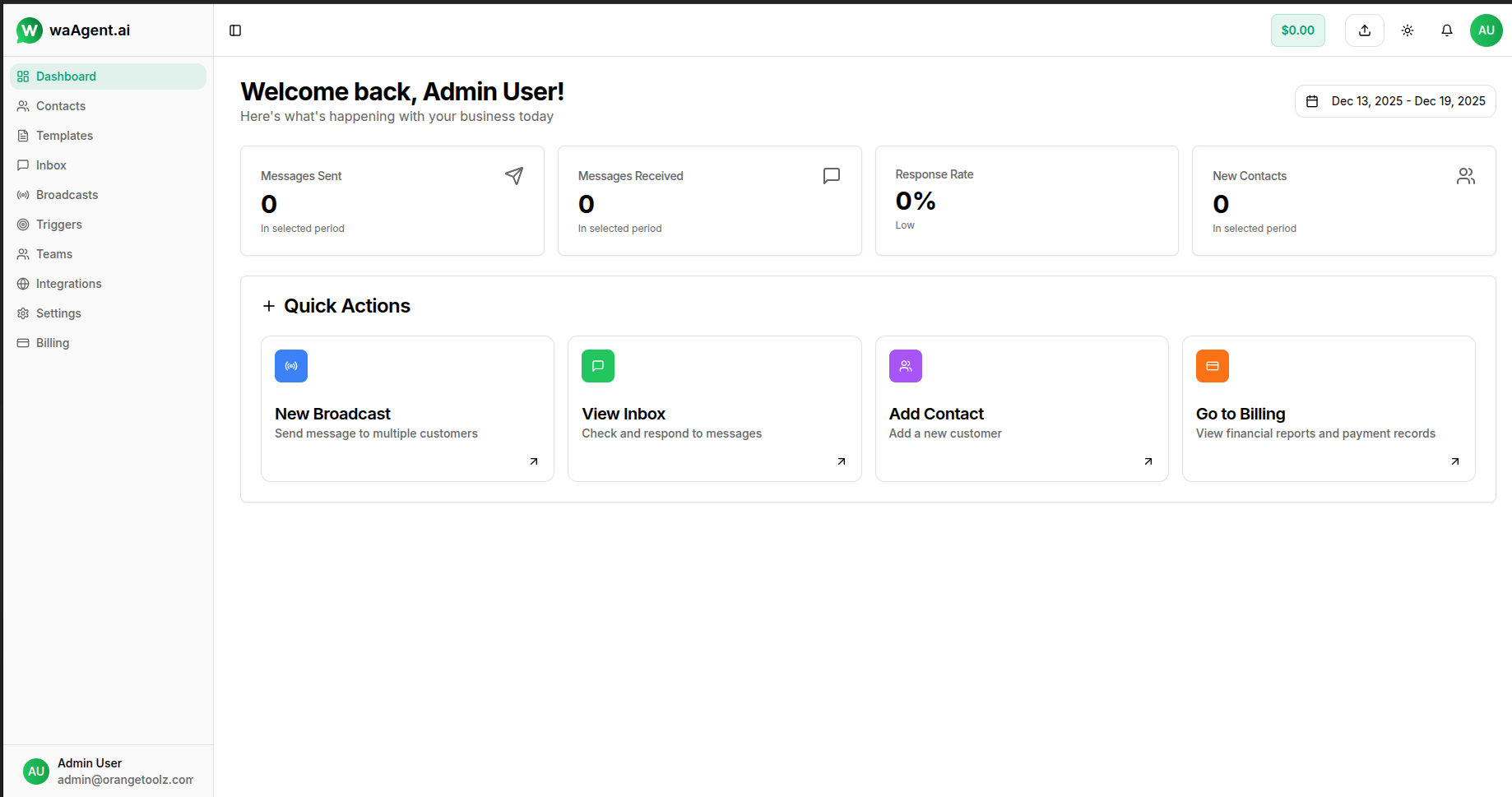Click the $0.00 balance button
Viewport: 1512px width, 797px height.
pyautogui.click(x=1297, y=30)
